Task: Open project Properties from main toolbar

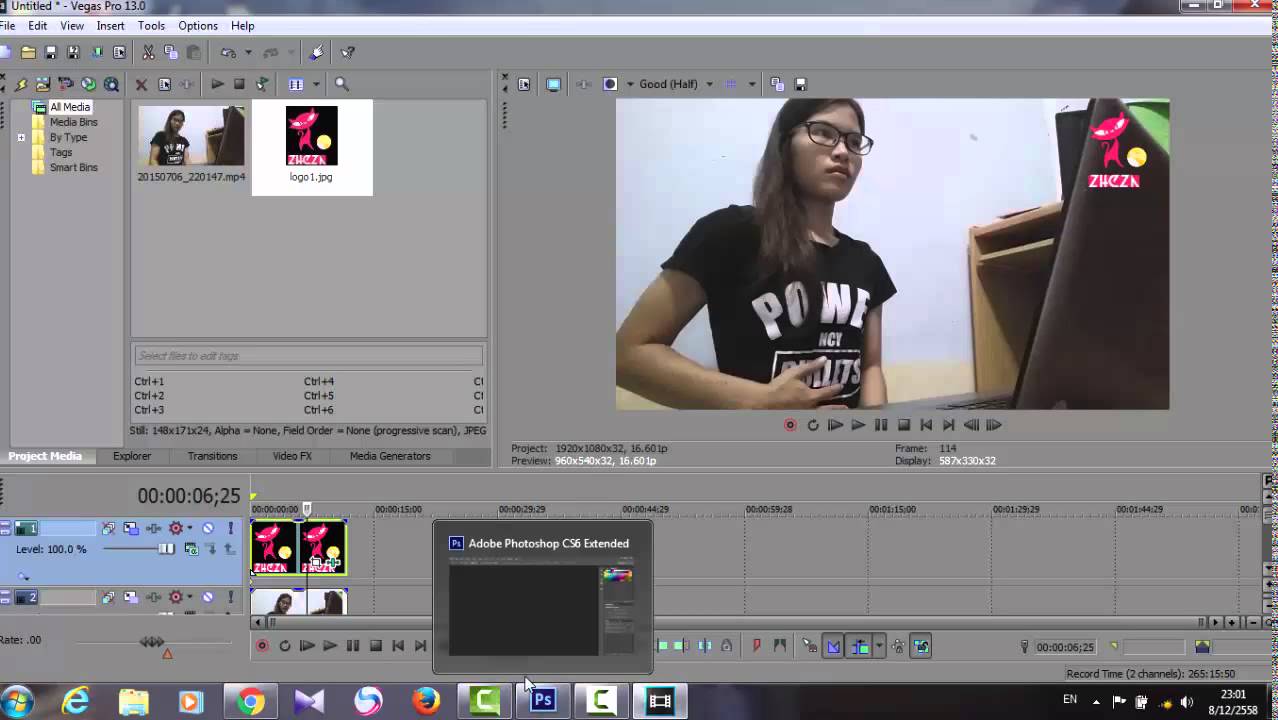Action: (x=120, y=53)
